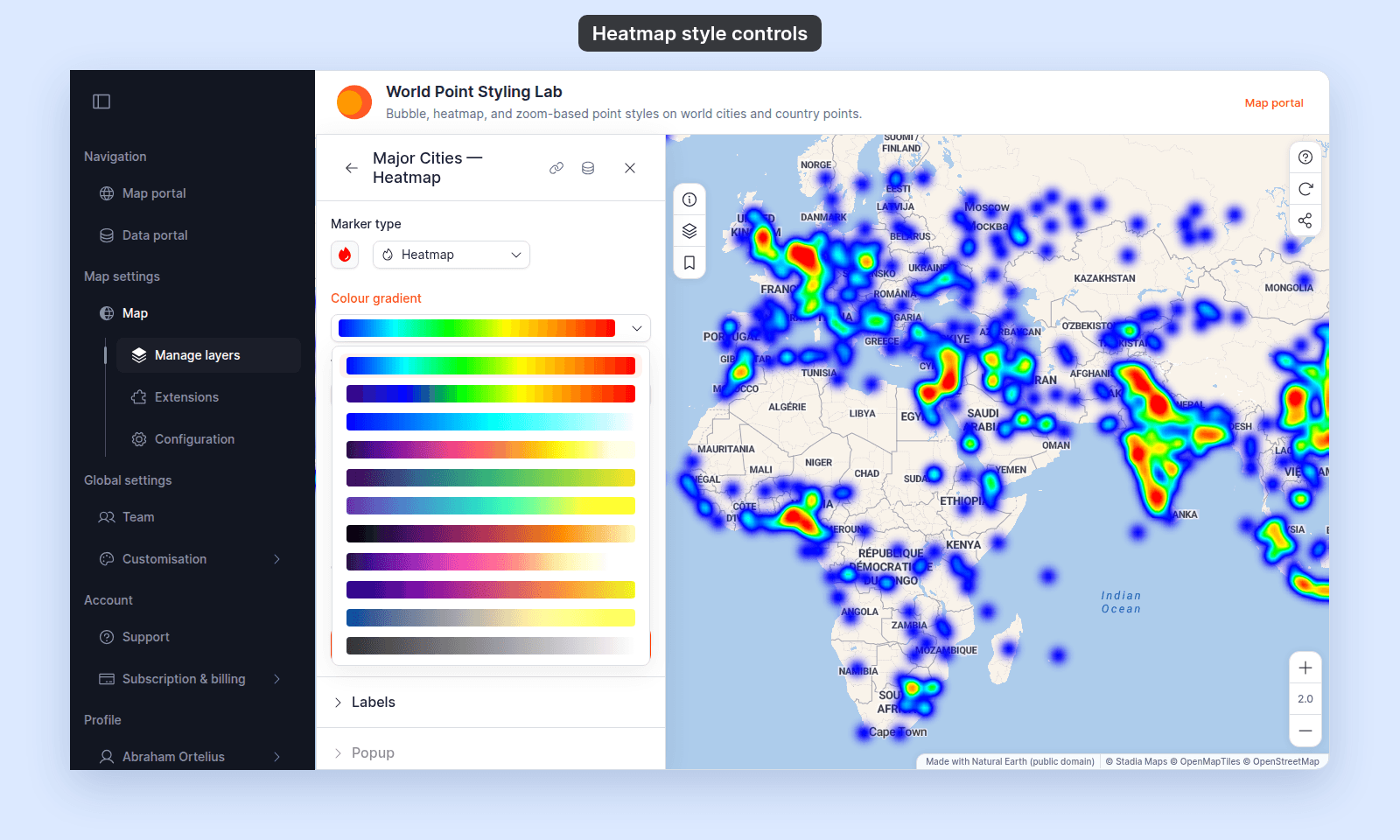Click the 2.0 zoom level value
This screenshot has height=840, width=1400.
[x=1305, y=699]
